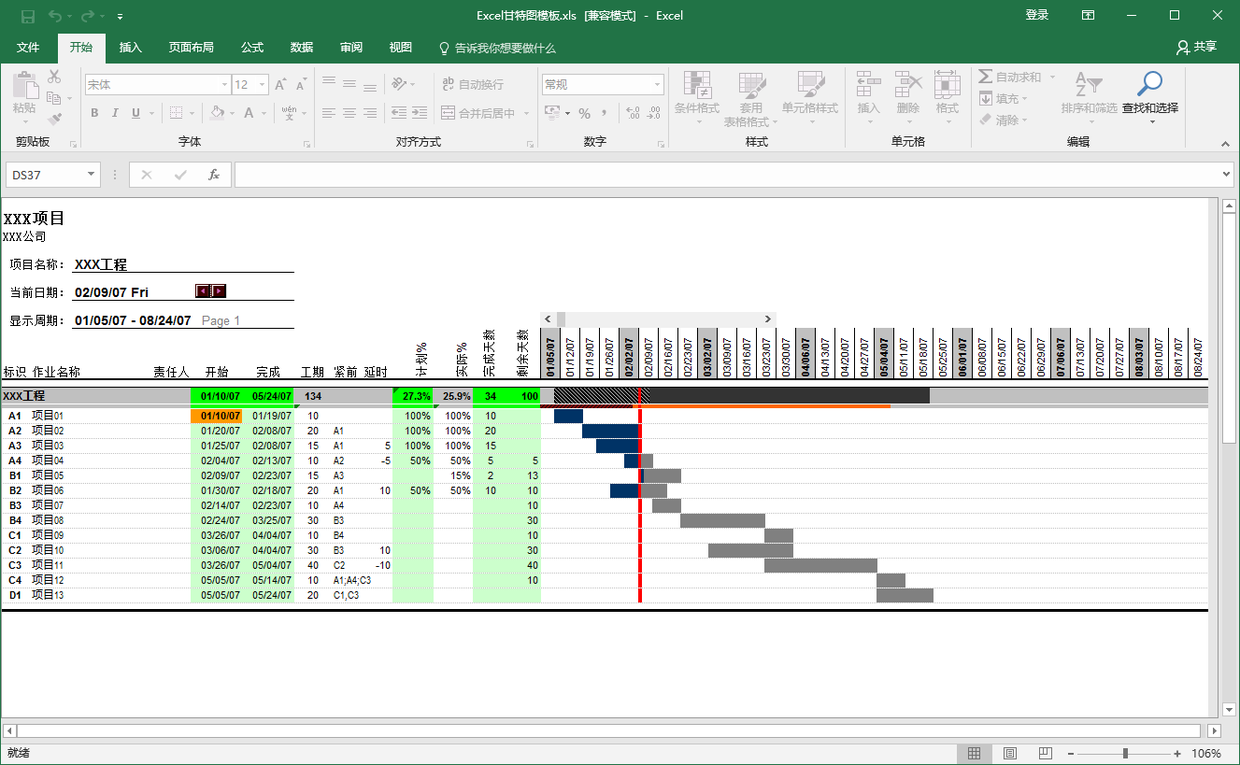Open 单元格样式 cell styles
The width and height of the screenshot is (1240, 765).
(x=809, y=97)
